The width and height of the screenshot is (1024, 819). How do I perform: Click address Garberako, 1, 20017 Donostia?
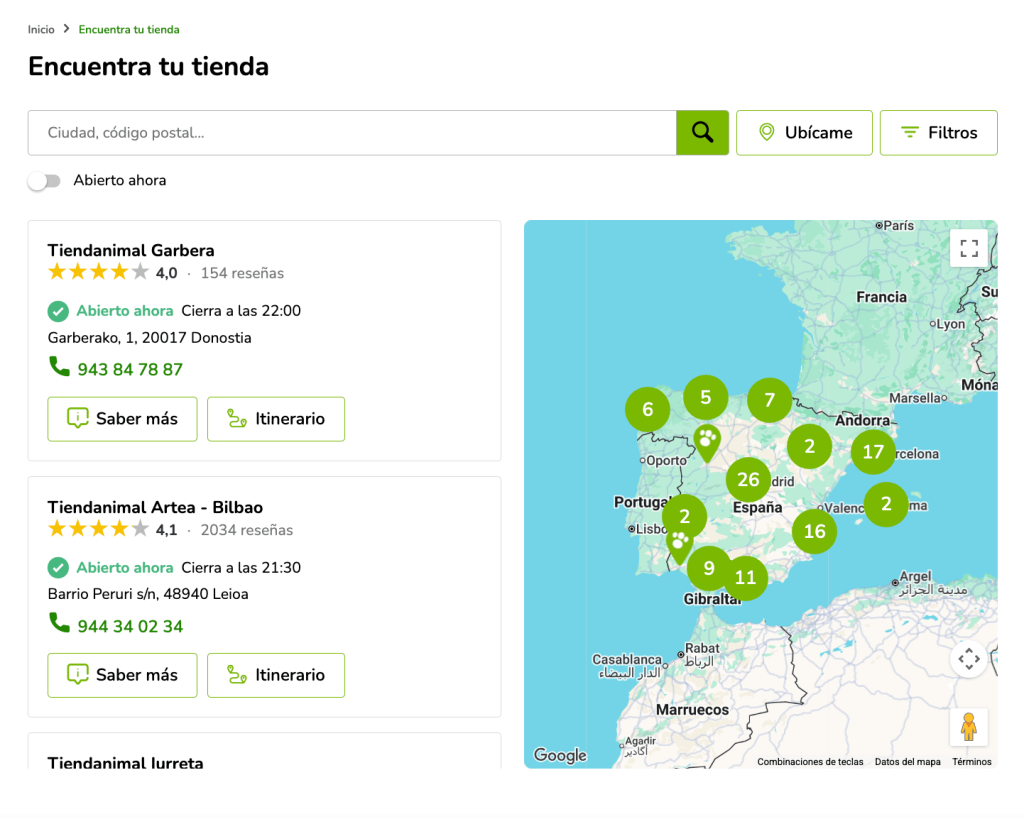[150, 338]
